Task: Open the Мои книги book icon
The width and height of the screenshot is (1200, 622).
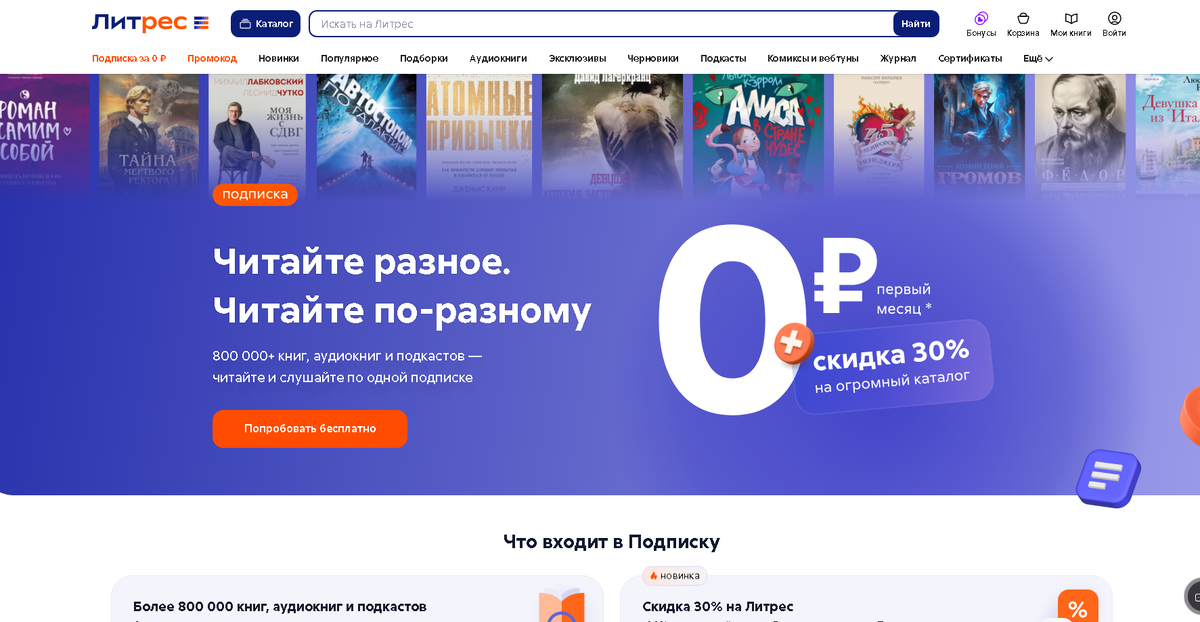Action: (1071, 18)
